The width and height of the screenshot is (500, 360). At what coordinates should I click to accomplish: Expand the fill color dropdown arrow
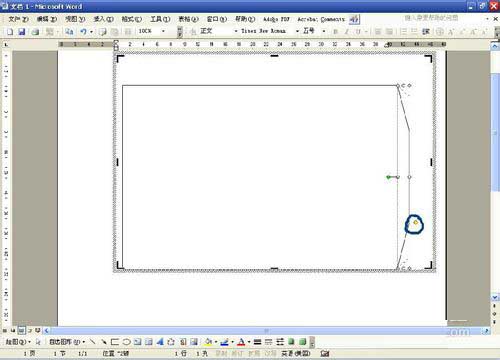(216, 342)
